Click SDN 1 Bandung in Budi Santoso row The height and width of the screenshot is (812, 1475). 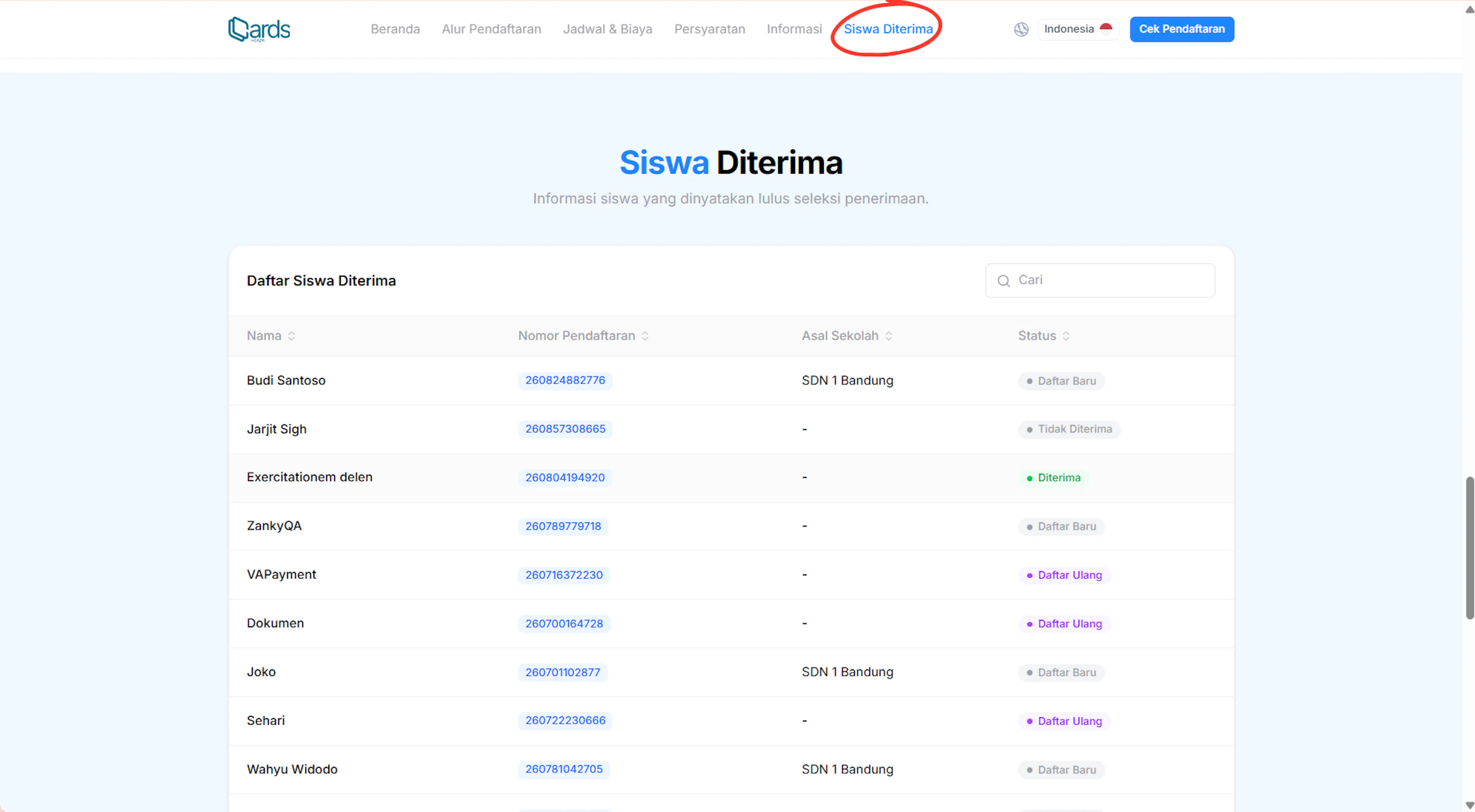(x=847, y=380)
